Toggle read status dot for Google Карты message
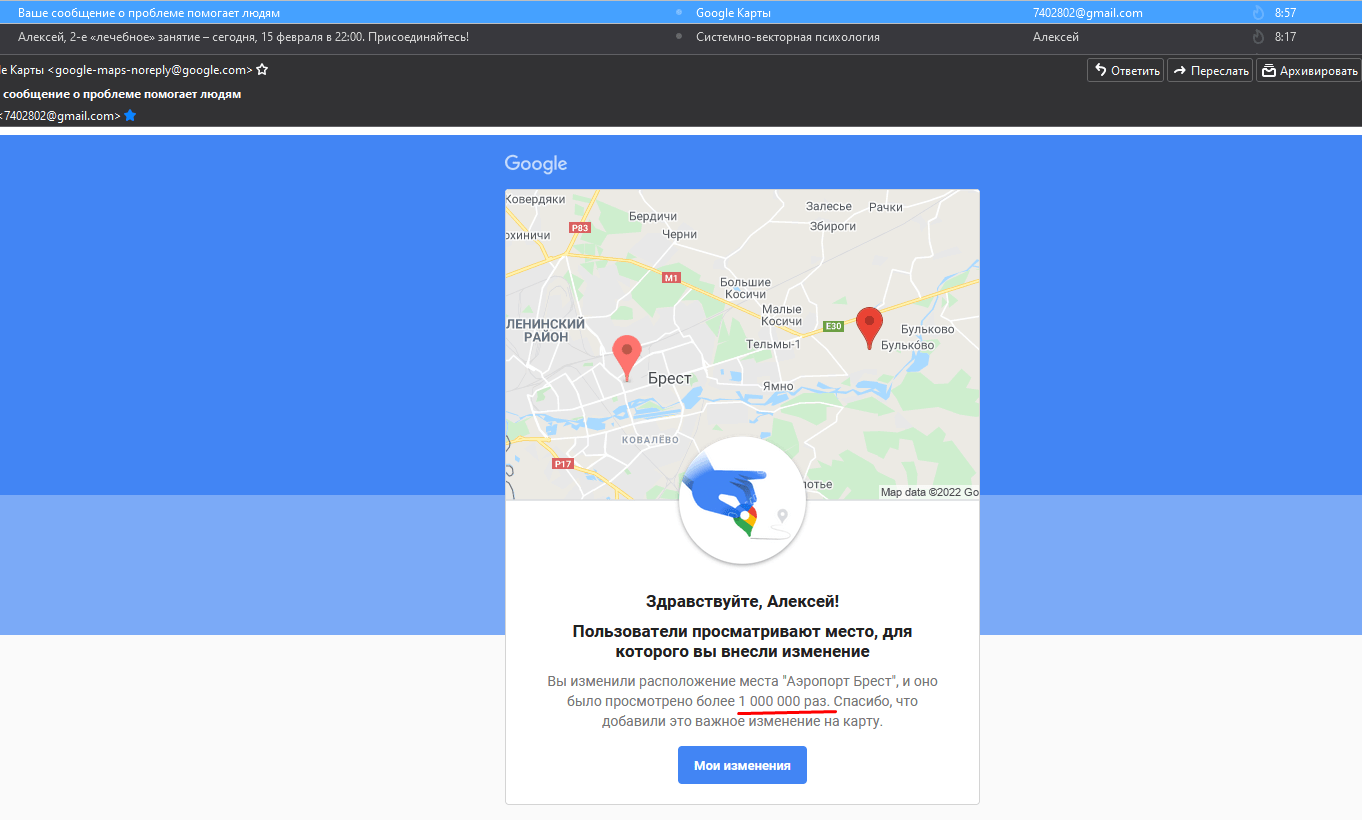Image resolution: width=1362 pixels, height=820 pixels. pos(679,13)
